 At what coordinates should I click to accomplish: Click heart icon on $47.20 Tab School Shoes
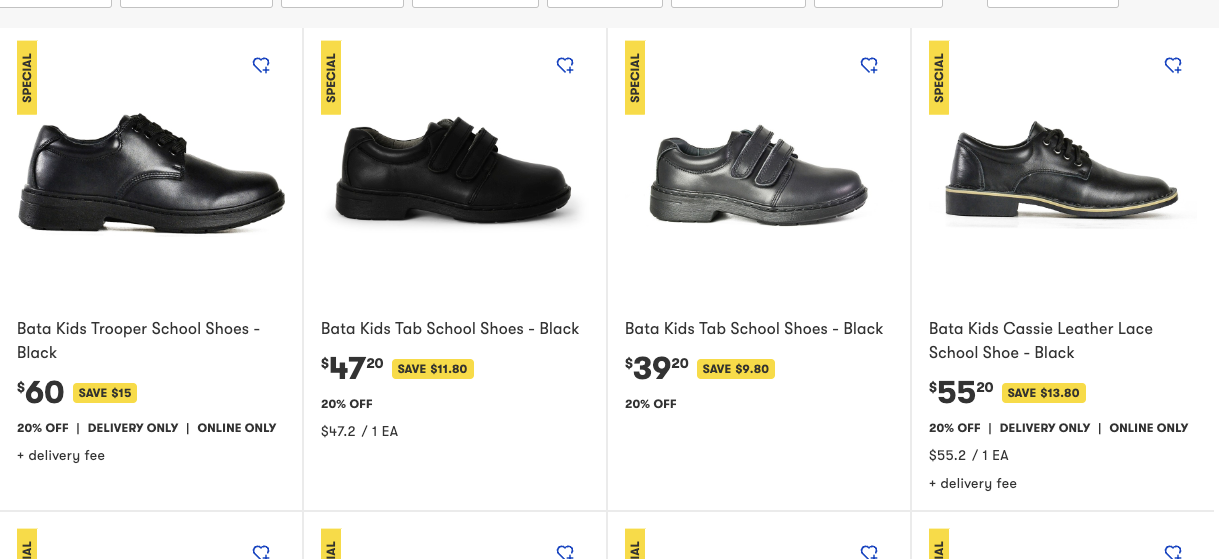565,65
